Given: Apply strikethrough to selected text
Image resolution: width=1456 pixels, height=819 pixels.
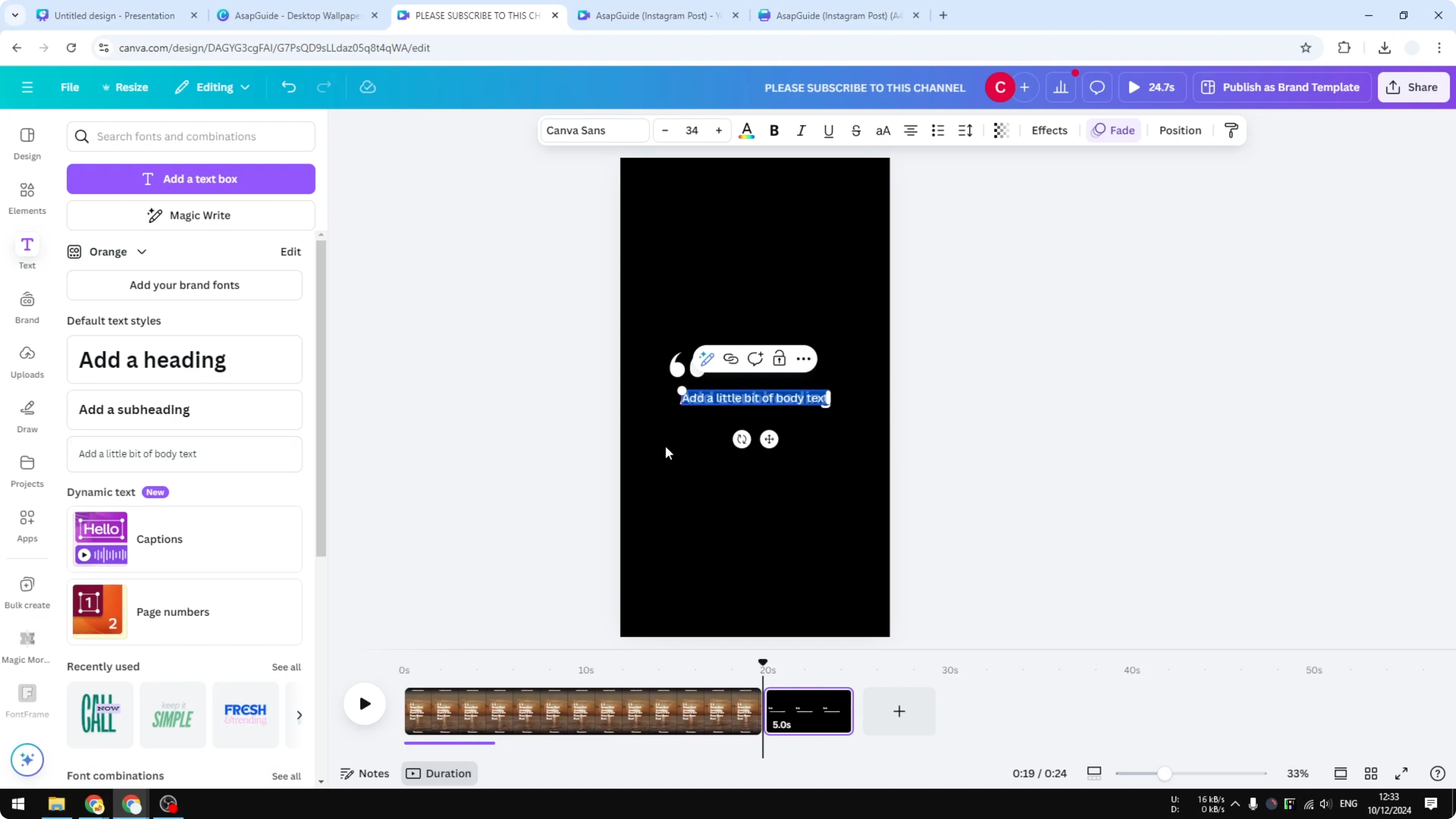Looking at the screenshot, I should click(856, 131).
